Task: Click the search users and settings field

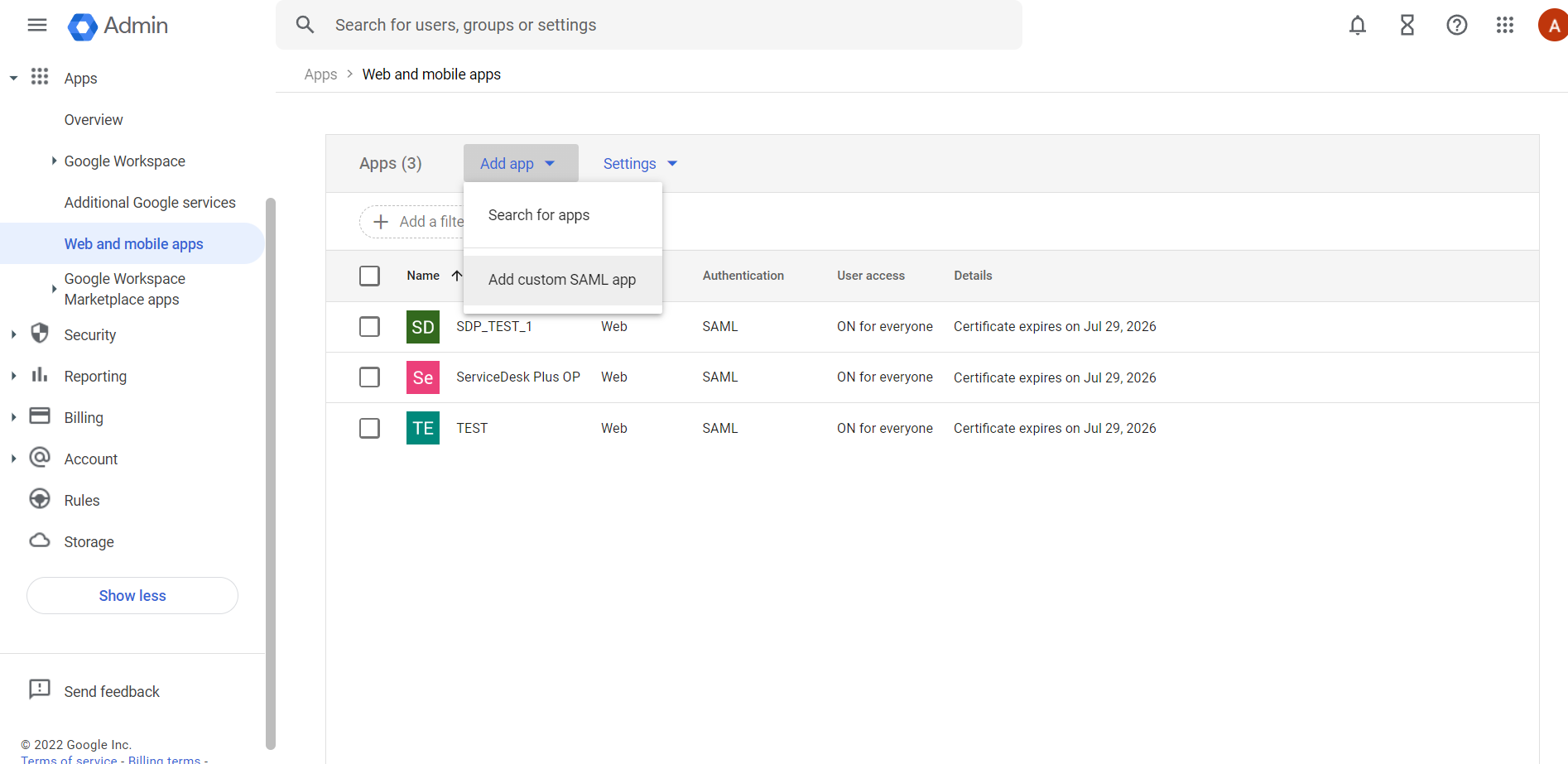Action: pyautogui.click(x=649, y=25)
